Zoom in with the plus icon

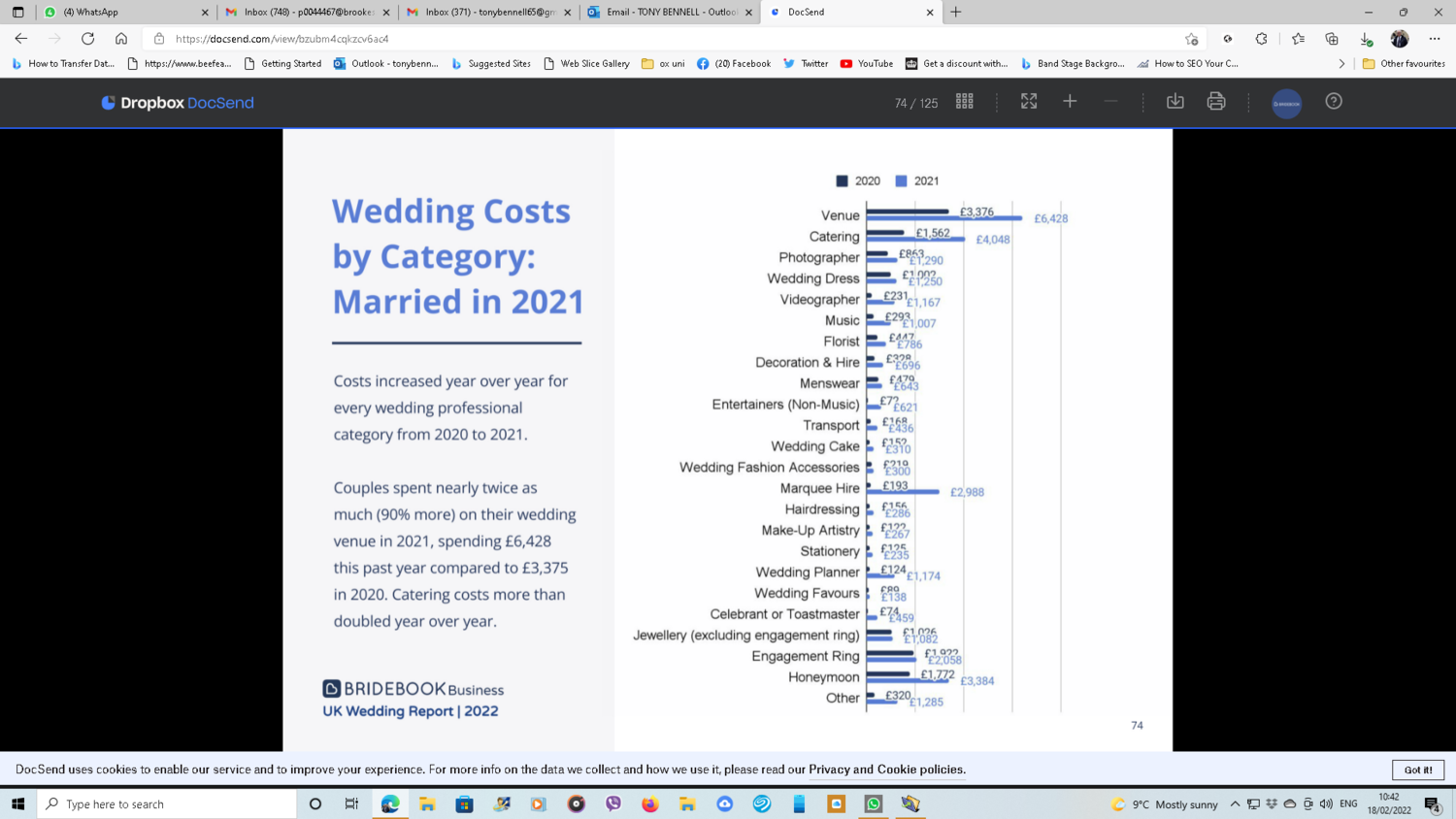(1070, 102)
